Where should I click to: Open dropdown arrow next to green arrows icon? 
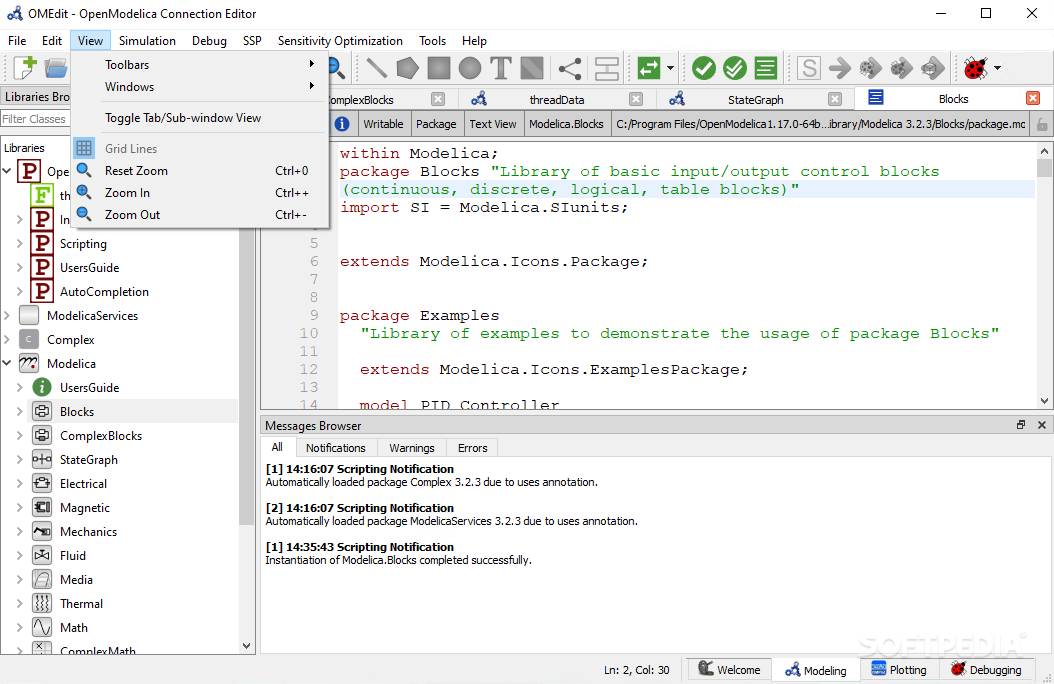[670, 68]
